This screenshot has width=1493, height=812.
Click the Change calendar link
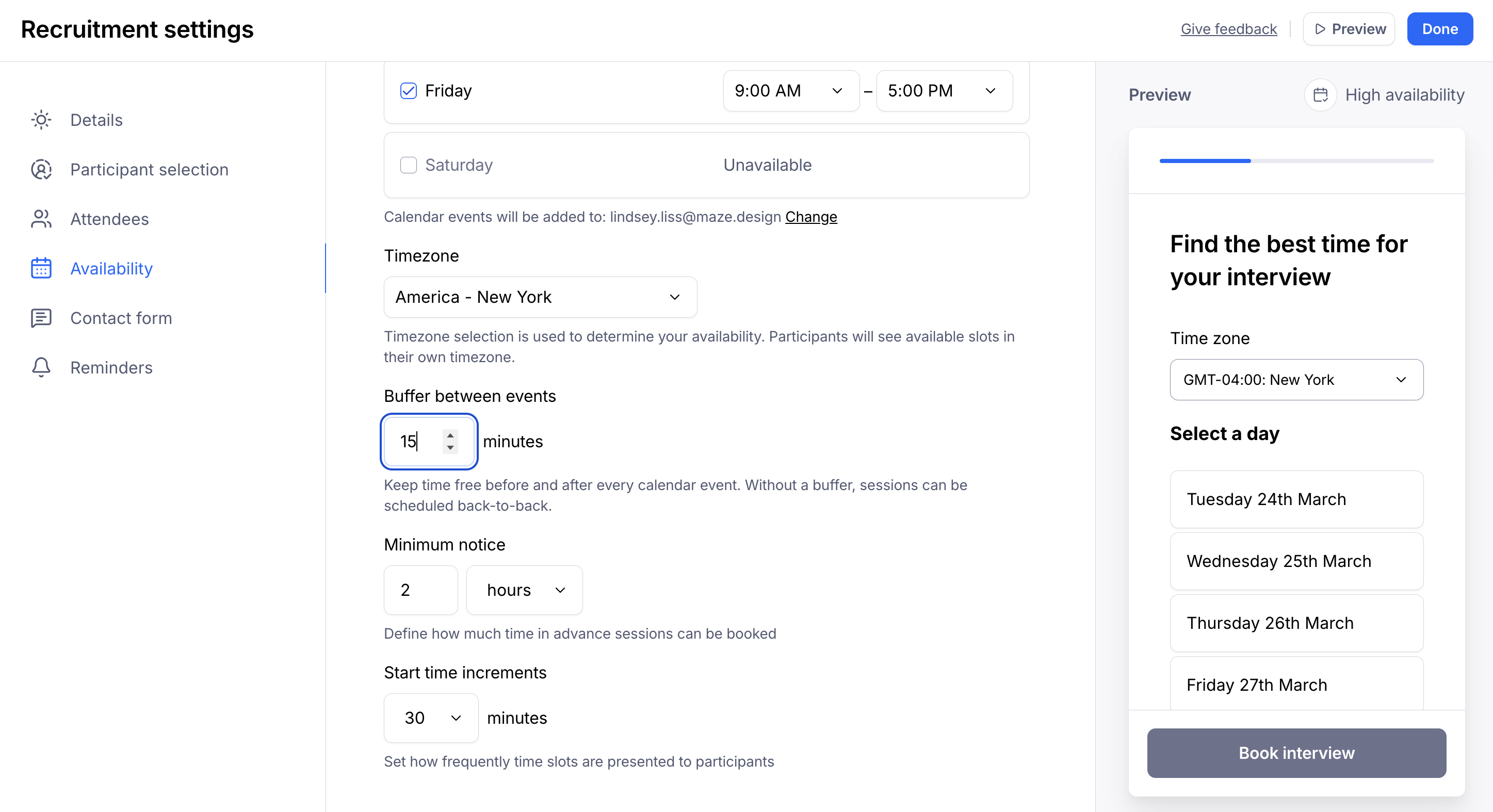[811, 217]
